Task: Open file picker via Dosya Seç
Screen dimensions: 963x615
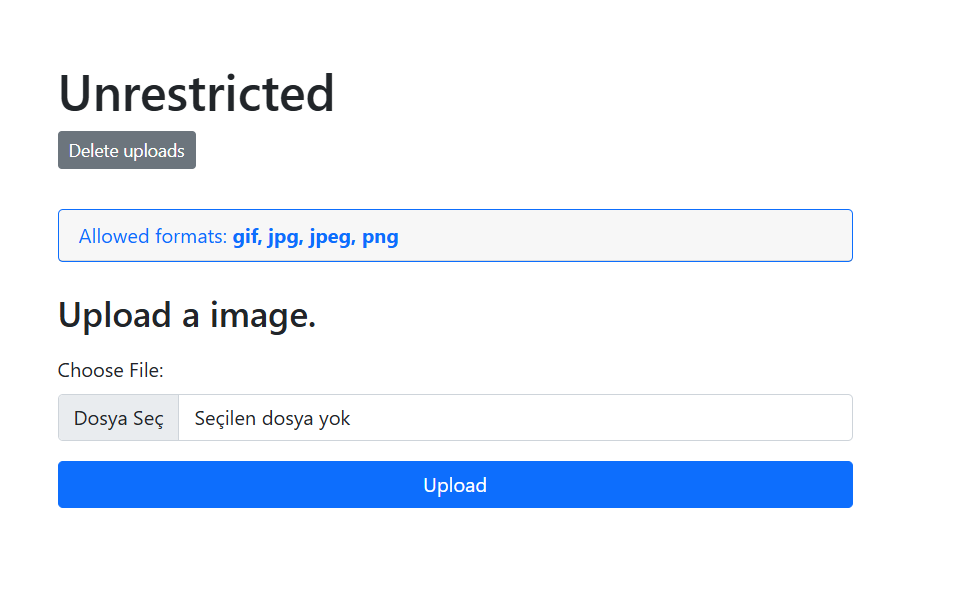Action: click(119, 418)
